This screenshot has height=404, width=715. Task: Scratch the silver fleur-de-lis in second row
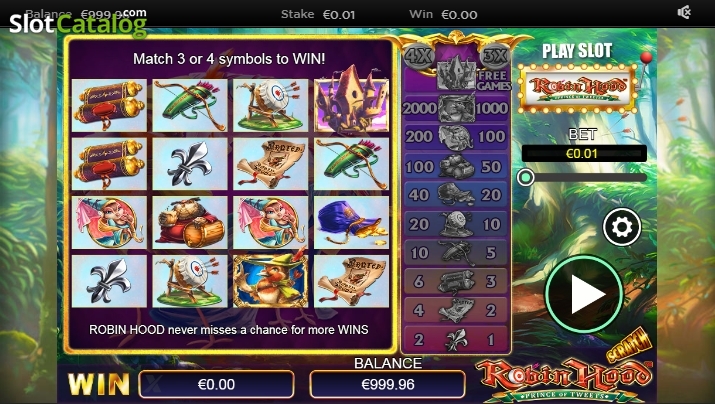190,164
